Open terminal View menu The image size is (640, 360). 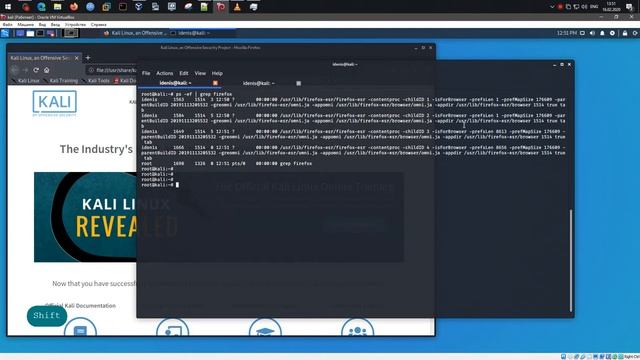[200, 73]
